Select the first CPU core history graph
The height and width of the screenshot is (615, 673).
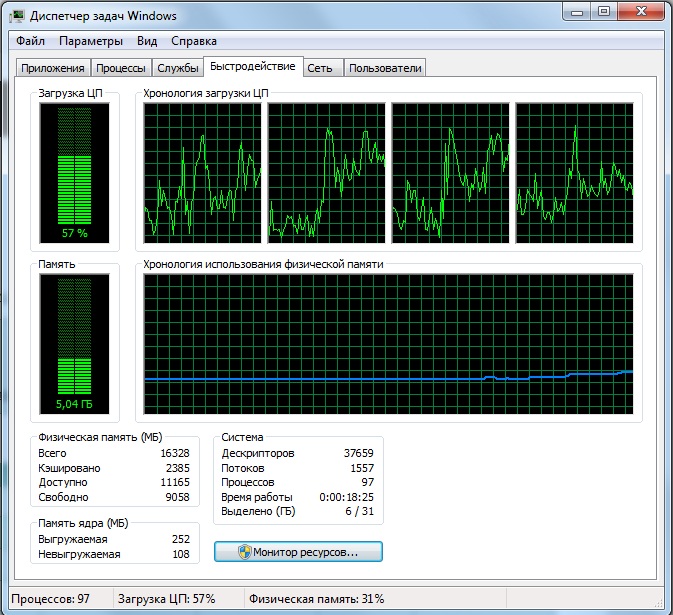pyautogui.click(x=202, y=172)
